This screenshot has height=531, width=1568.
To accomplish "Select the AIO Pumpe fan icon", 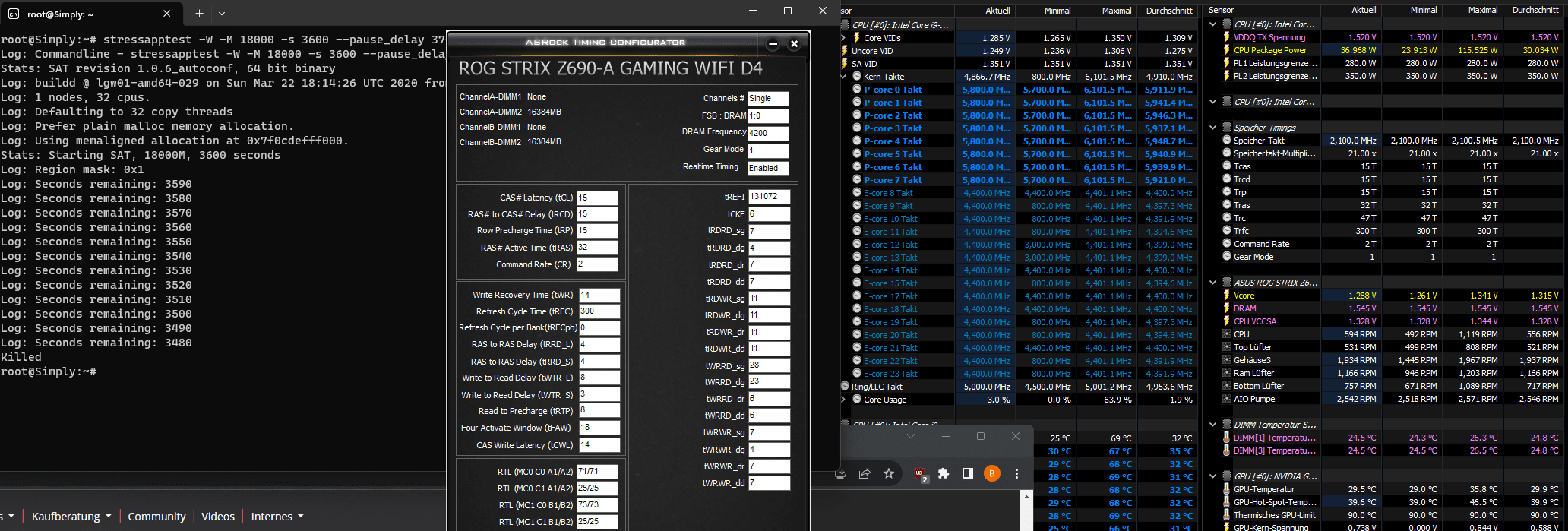I will [x=1227, y=399].
